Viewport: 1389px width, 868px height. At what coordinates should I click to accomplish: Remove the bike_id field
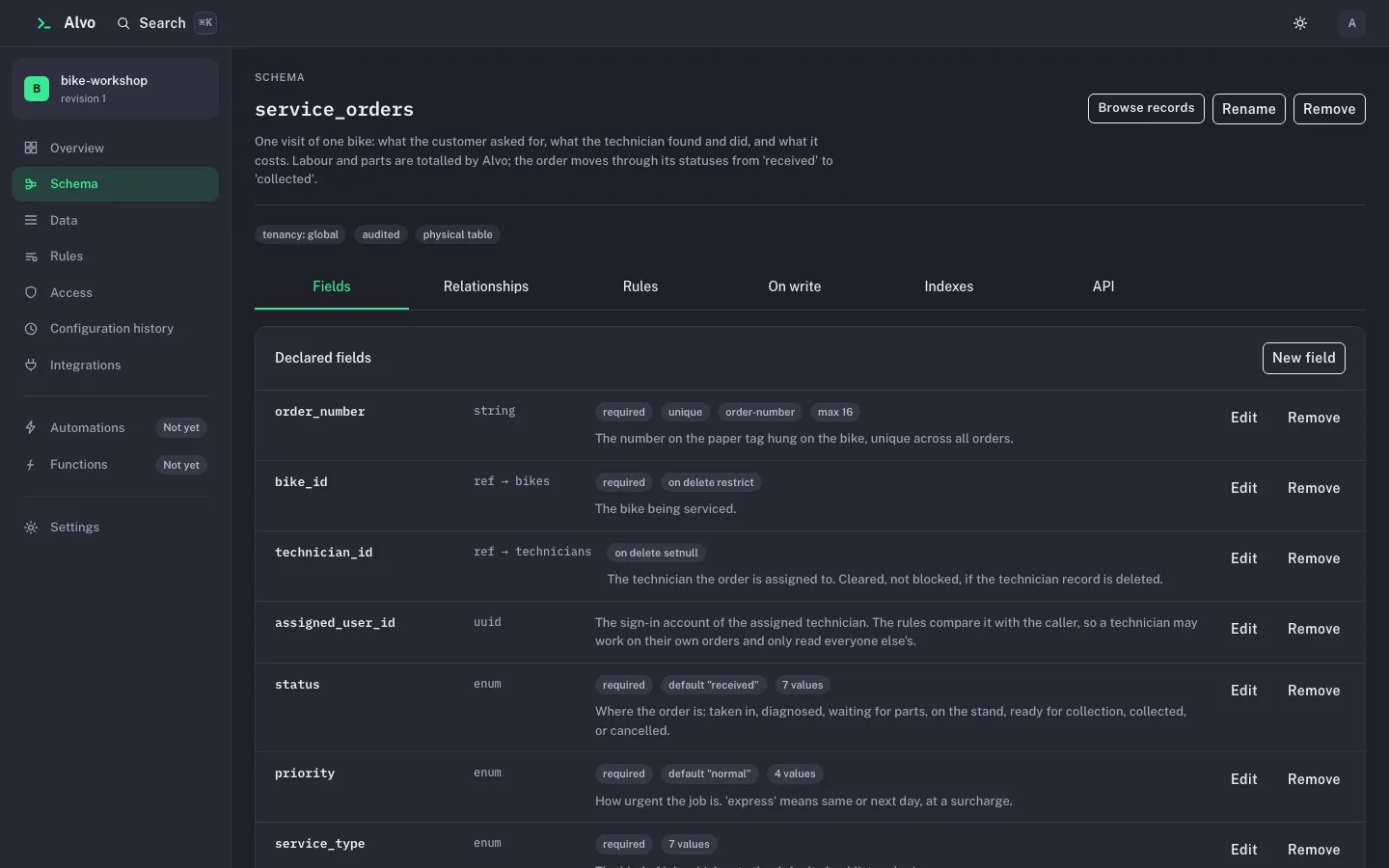point(1314,488)
